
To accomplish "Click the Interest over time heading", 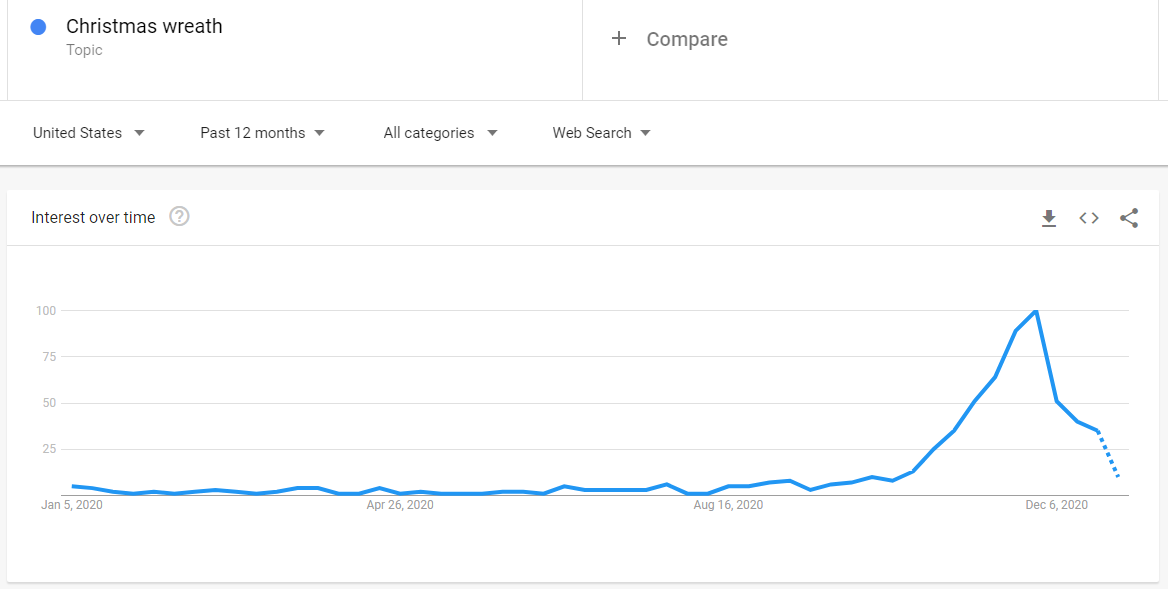I will click(93, 217).
